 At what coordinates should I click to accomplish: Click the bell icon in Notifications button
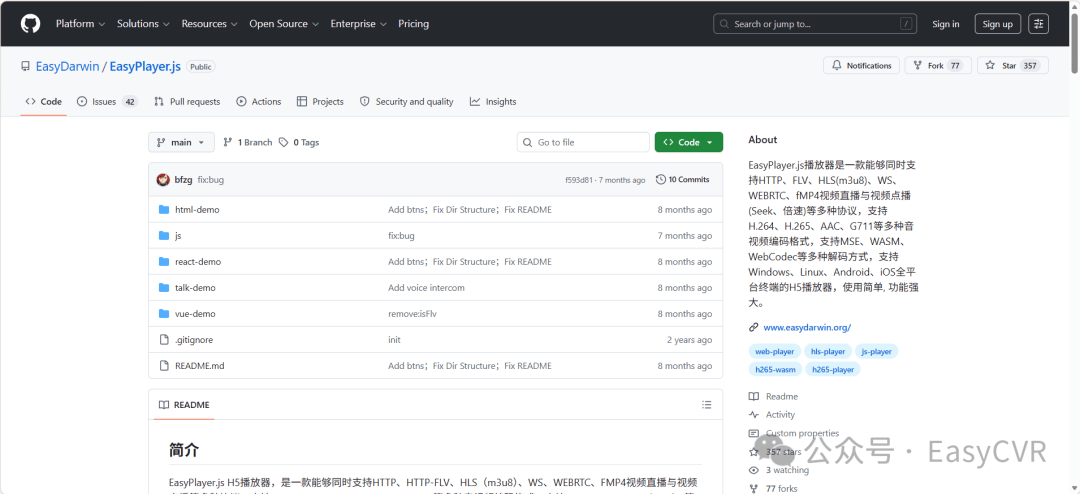pyautogui.click(x=837, y=65)
